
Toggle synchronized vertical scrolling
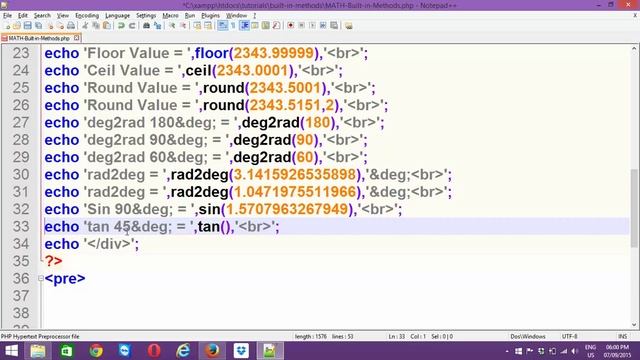pyautogui.click(x=197, y=26)
